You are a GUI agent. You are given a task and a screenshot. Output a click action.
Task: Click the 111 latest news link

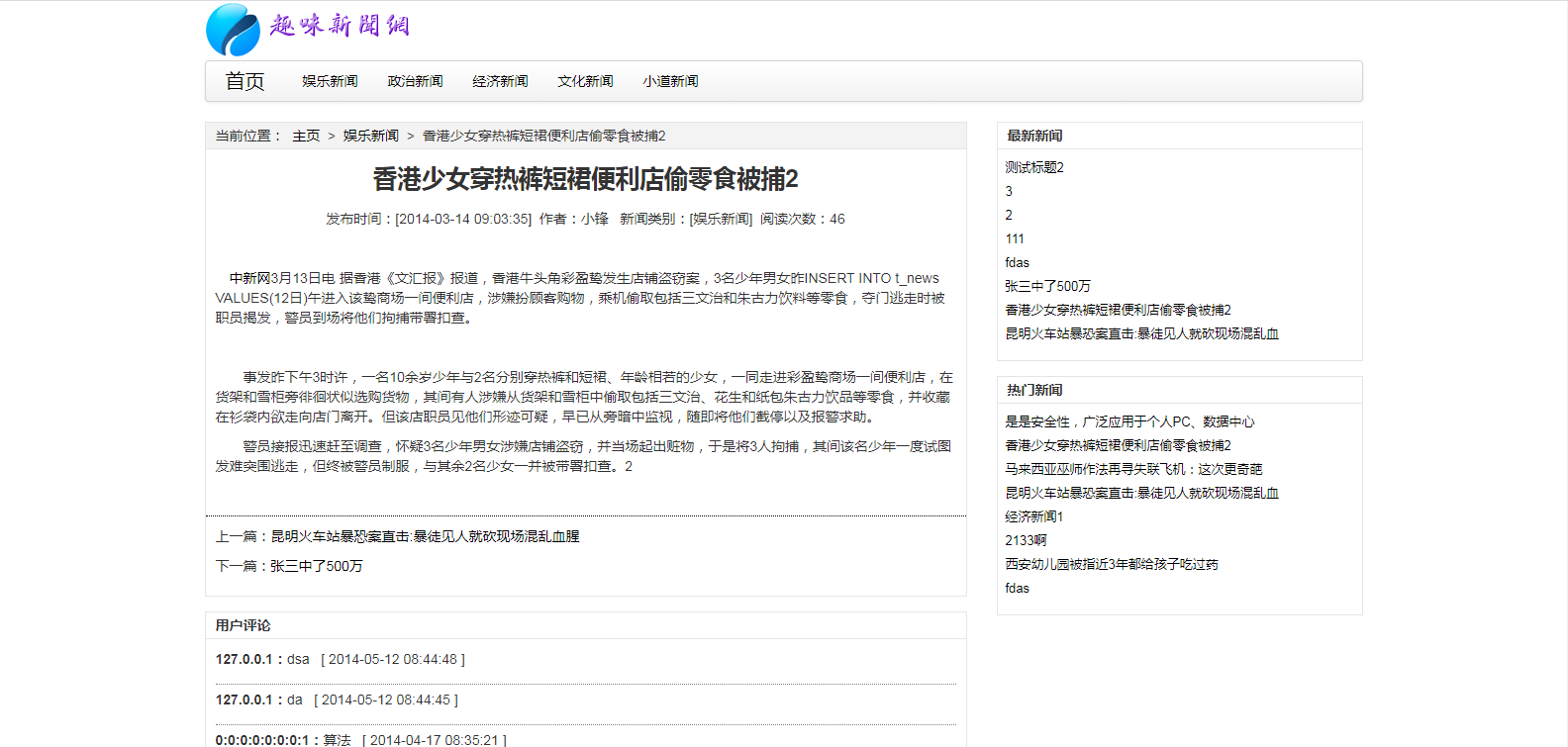(x=1015, y=238)
